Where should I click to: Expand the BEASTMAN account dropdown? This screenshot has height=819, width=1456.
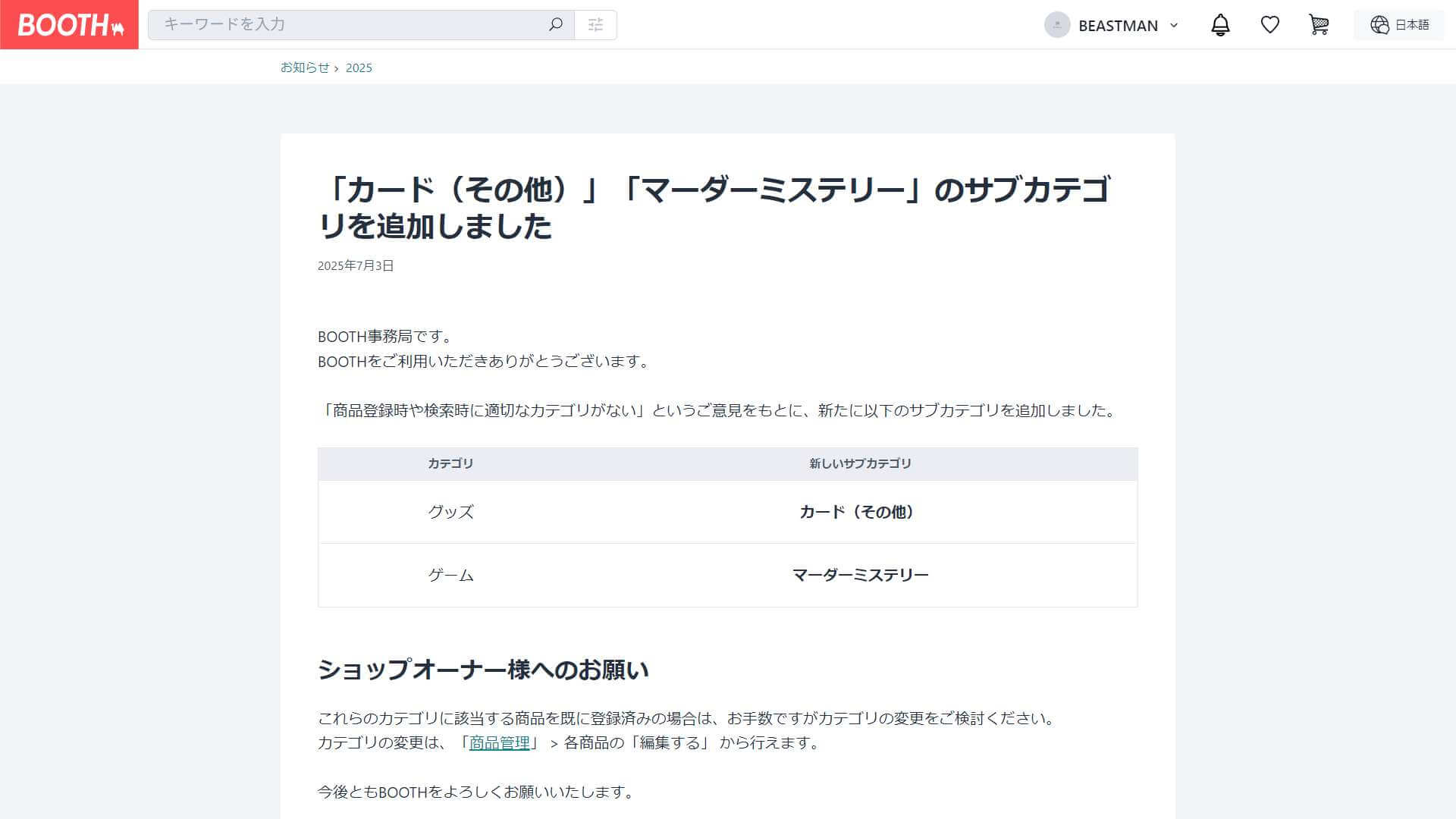tap(1174, 25)
